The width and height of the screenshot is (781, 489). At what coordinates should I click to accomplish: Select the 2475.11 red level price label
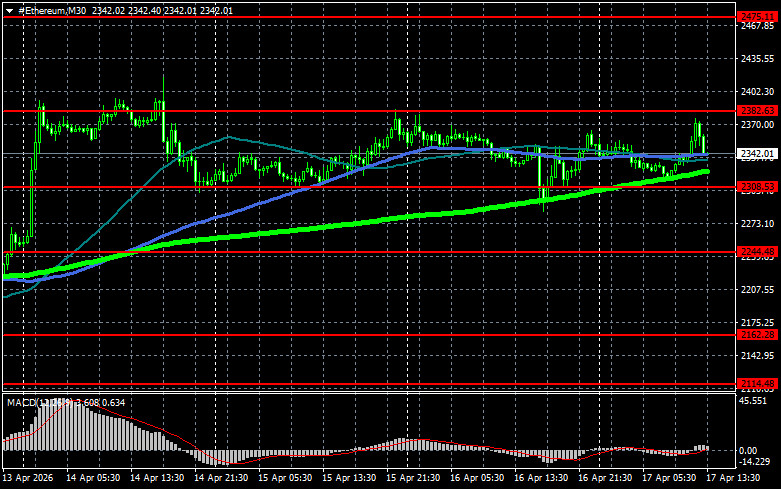758,17
